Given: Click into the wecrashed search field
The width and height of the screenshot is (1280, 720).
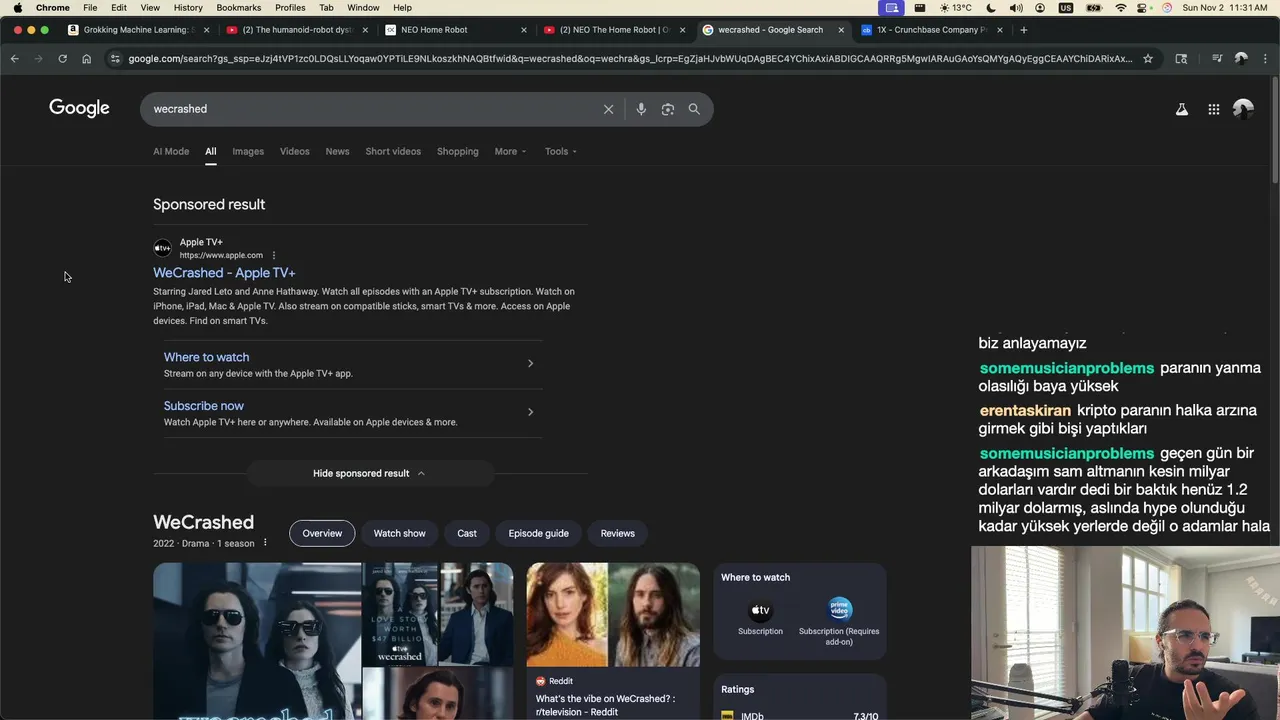Looking at the screenshot, I should tap(370, 109).
